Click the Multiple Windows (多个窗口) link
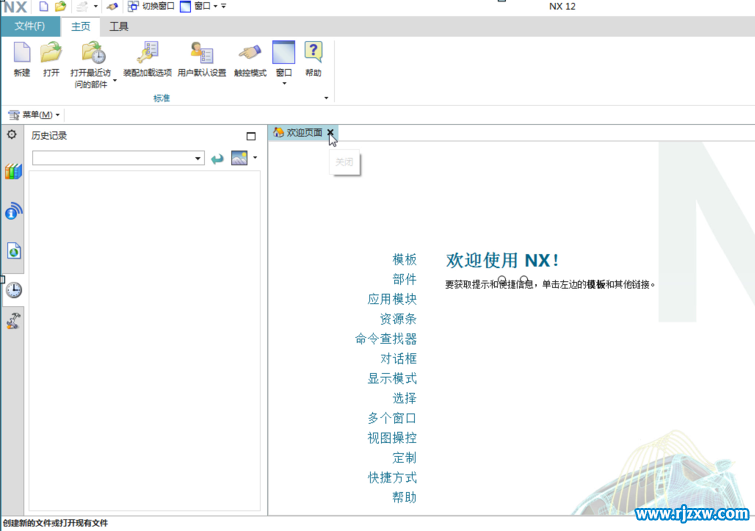Image resolution: width=755 pixels, height=531 pixels. pyautogui.click(x=392, y=418)
